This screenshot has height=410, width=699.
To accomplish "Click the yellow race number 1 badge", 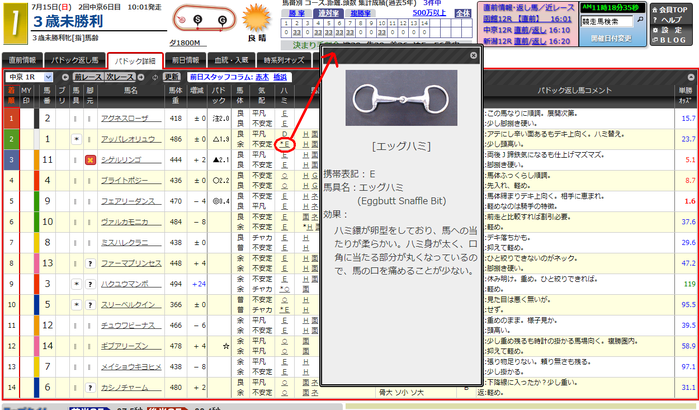I will click(16, 25).
